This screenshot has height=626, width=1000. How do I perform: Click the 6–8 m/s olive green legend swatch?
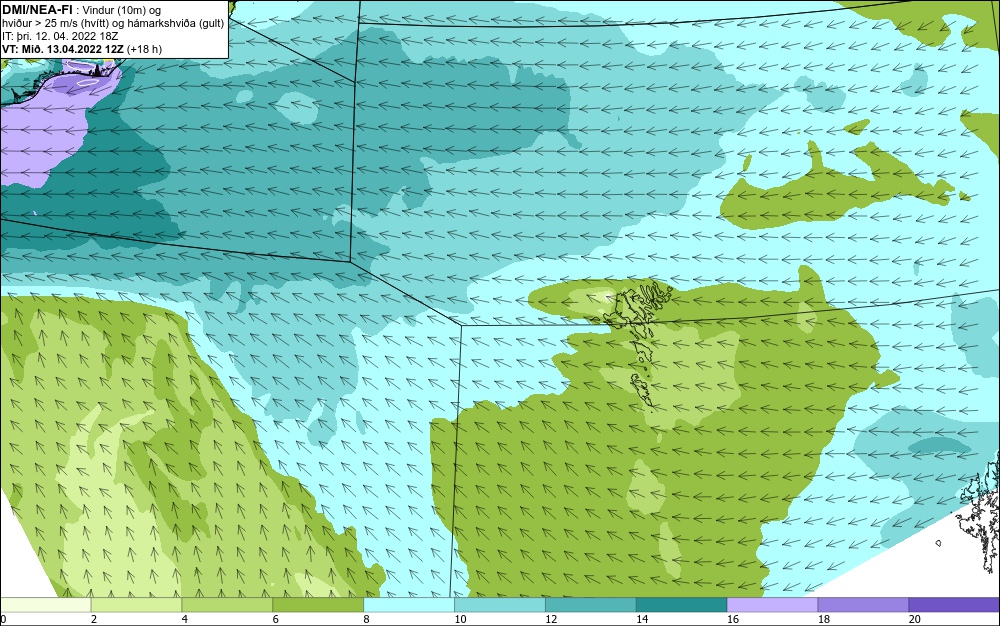coord(318,605)
